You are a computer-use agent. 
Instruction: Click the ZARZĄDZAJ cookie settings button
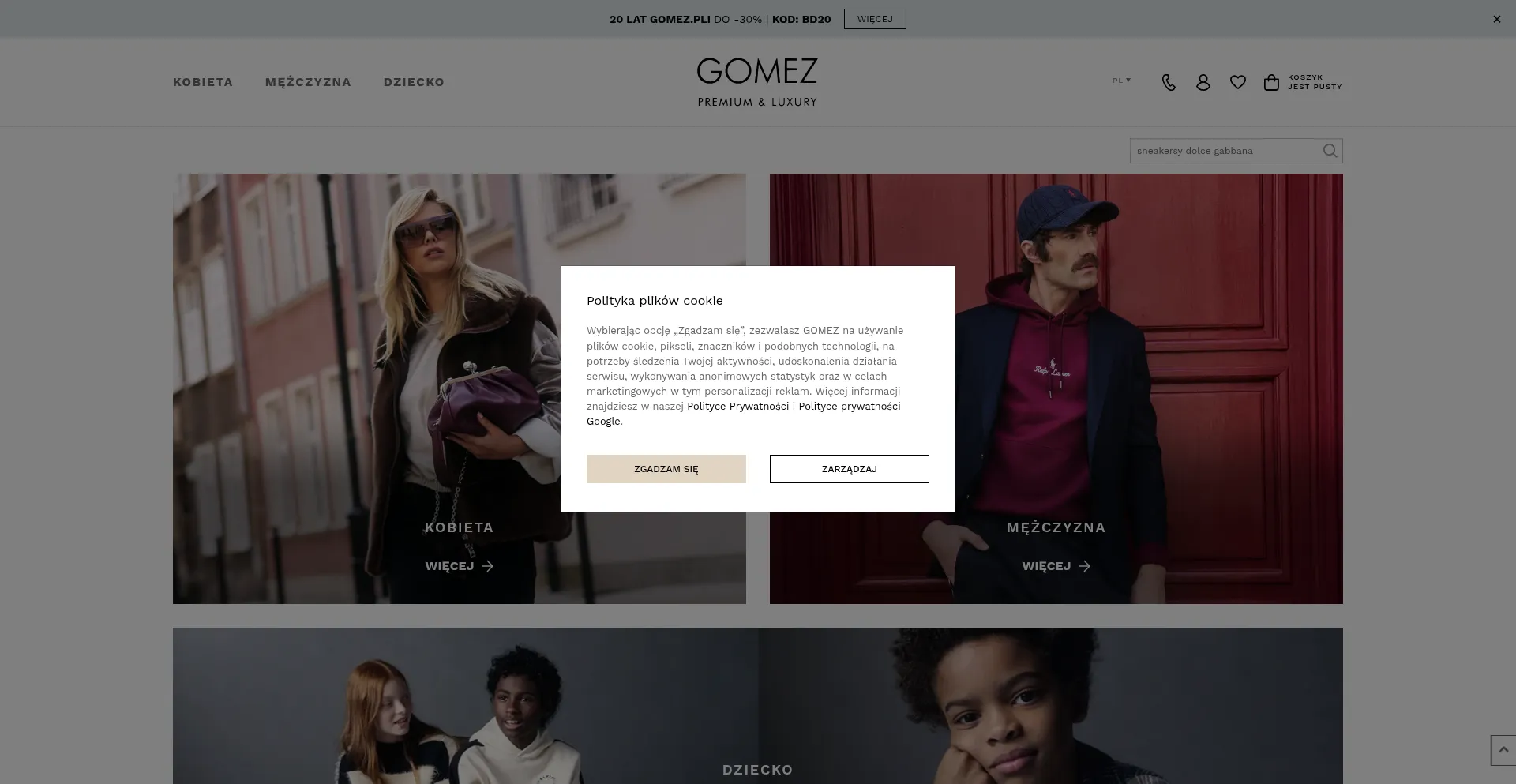(x=850, y=469)
